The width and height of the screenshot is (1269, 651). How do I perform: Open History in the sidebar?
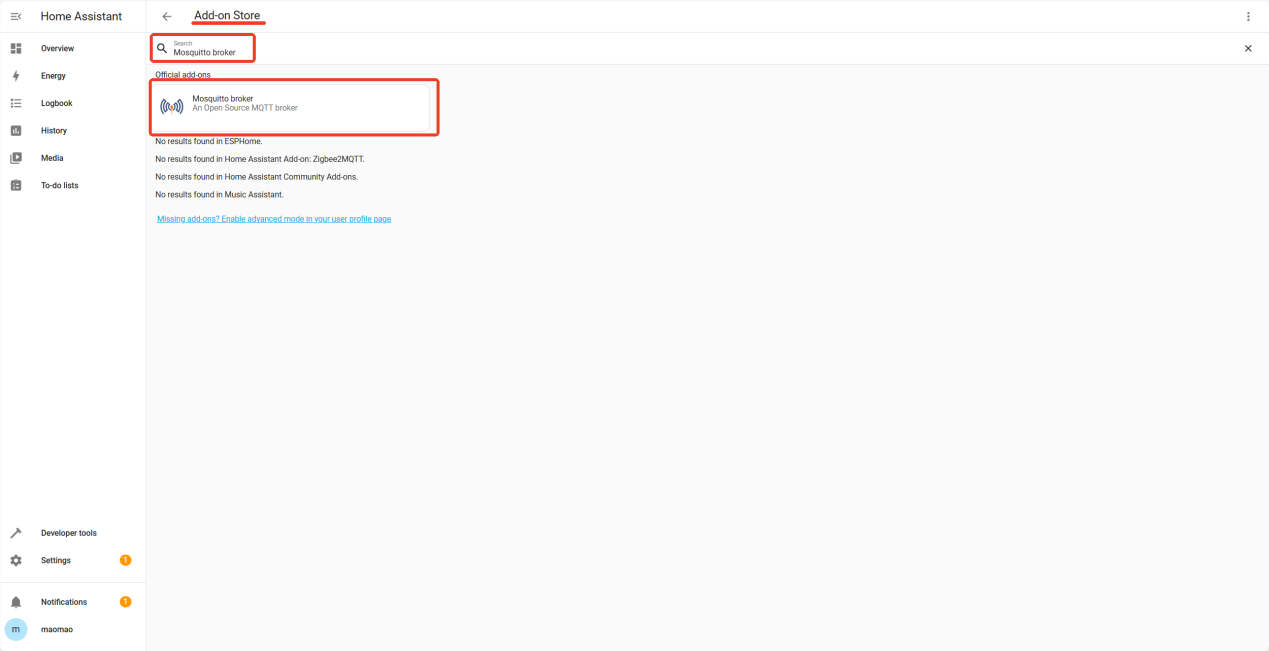pos(73,131)
